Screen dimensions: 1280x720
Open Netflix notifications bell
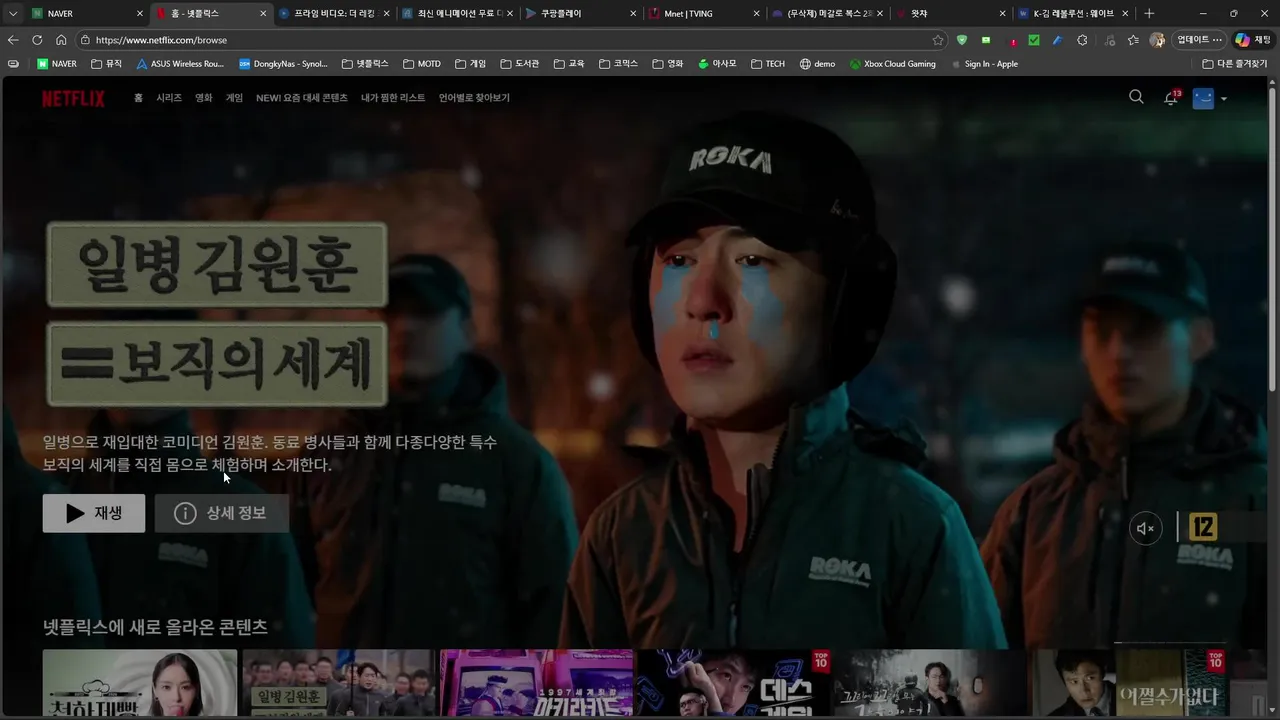point(1170,98)
